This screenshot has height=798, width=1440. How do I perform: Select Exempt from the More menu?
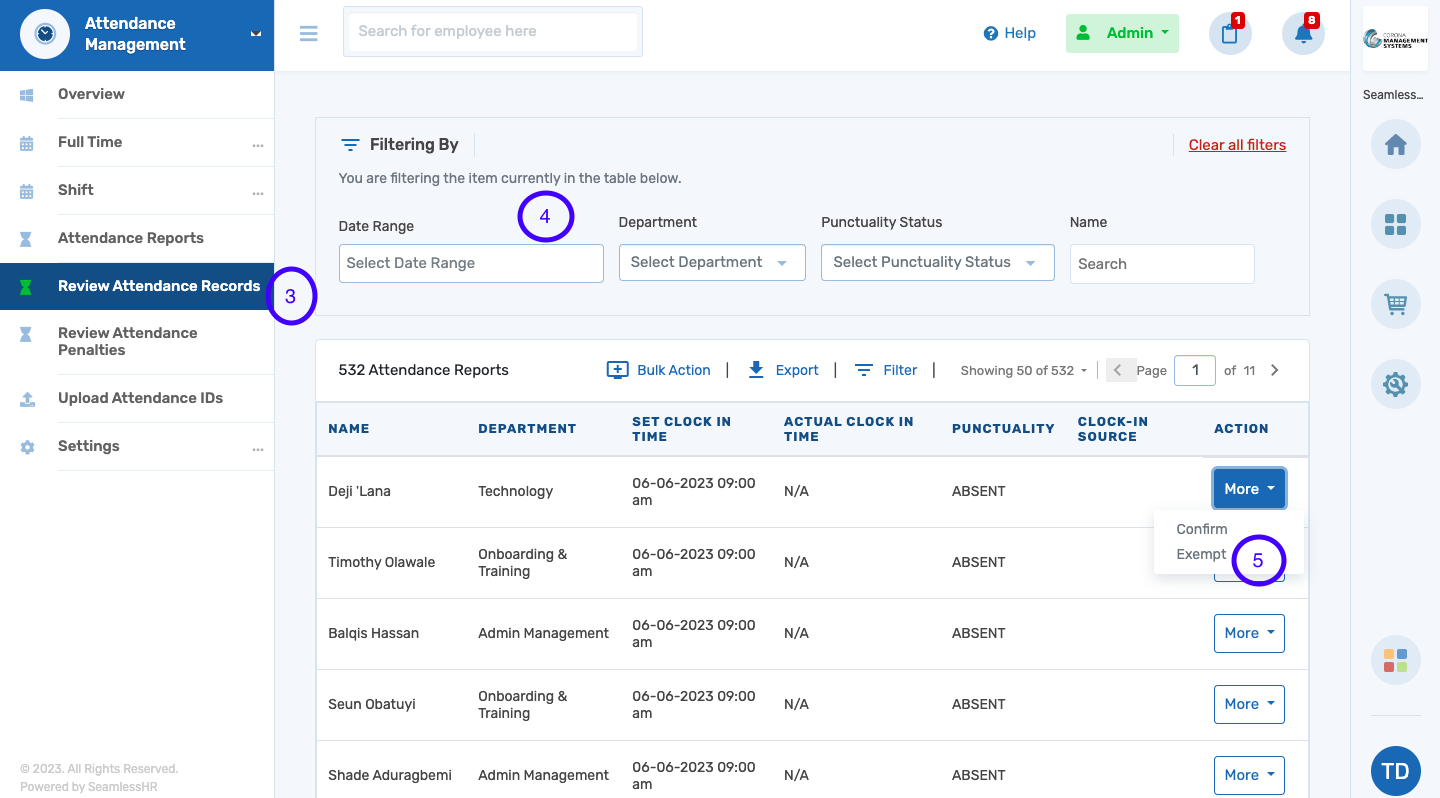coord(1201,554)
